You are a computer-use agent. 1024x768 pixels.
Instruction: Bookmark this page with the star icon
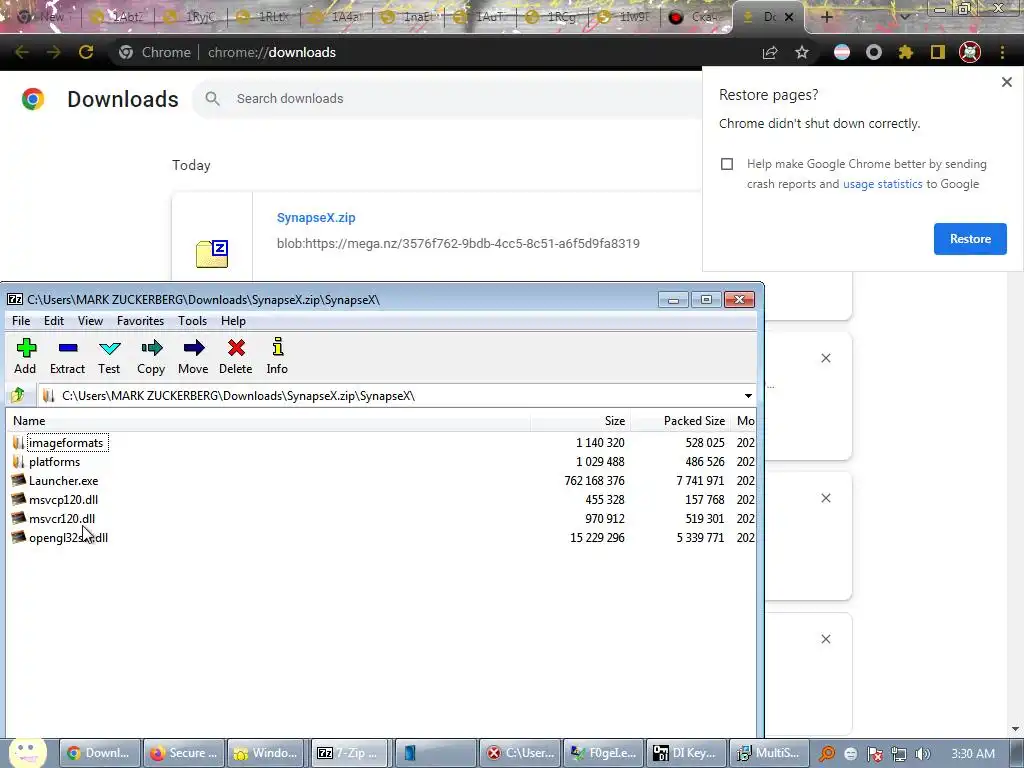pyautogui.click(x=802, y=52)
